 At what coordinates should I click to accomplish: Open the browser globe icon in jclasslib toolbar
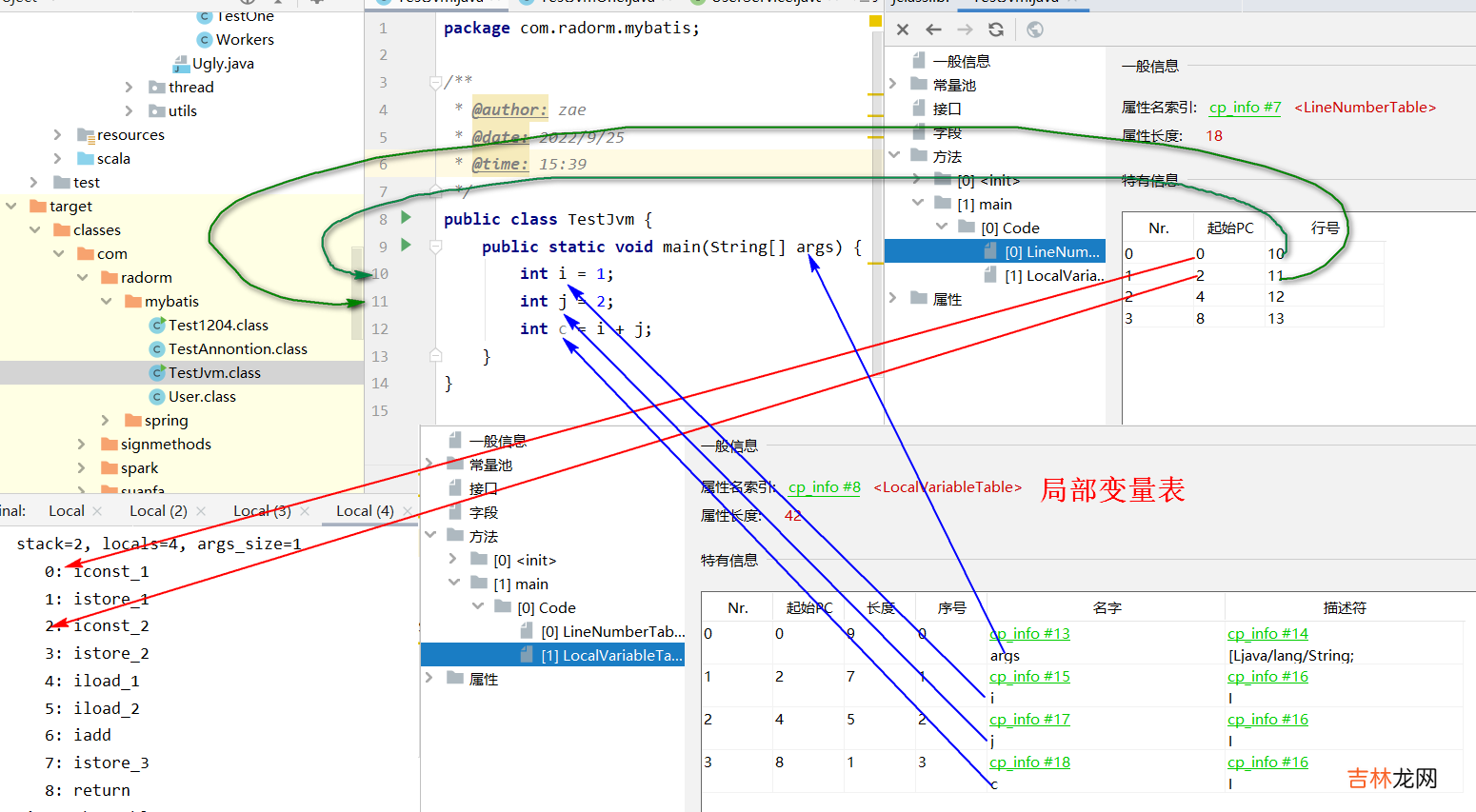1035,30
